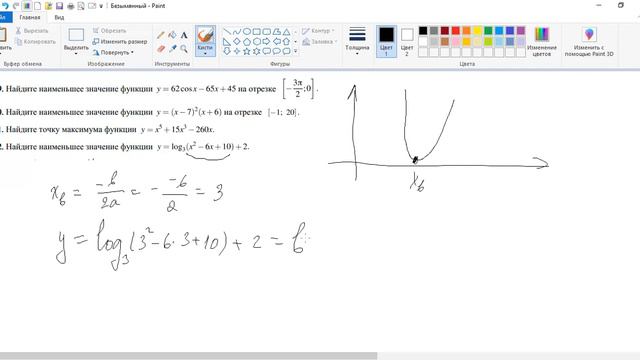Pick the black color swatch
The height and width of the screenshot is (360, 640).
click(x=423, y=31)
